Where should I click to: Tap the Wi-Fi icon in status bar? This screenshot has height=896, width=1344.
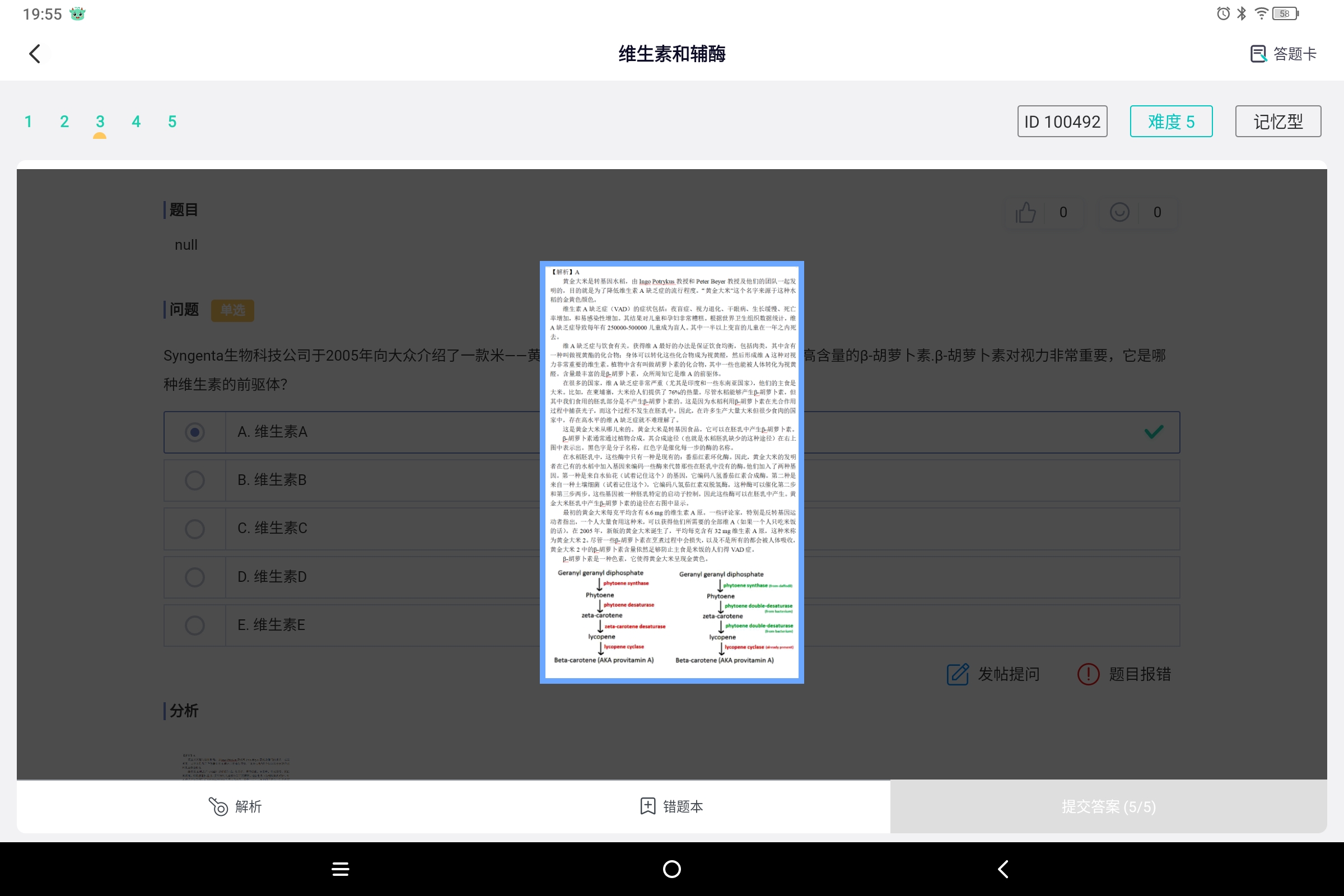tap(1261, 13)
